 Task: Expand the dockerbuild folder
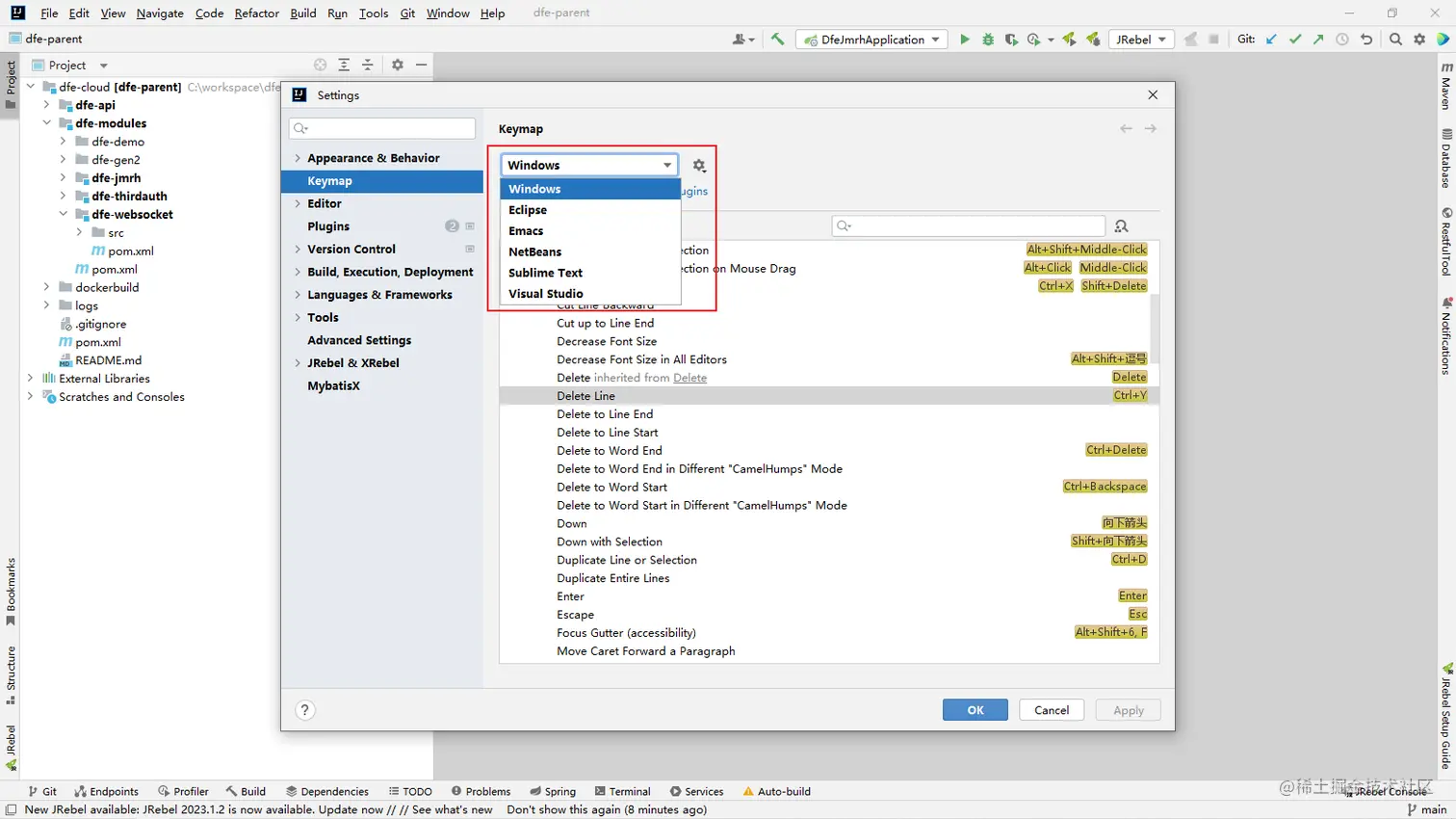click(x=46, y=287)
